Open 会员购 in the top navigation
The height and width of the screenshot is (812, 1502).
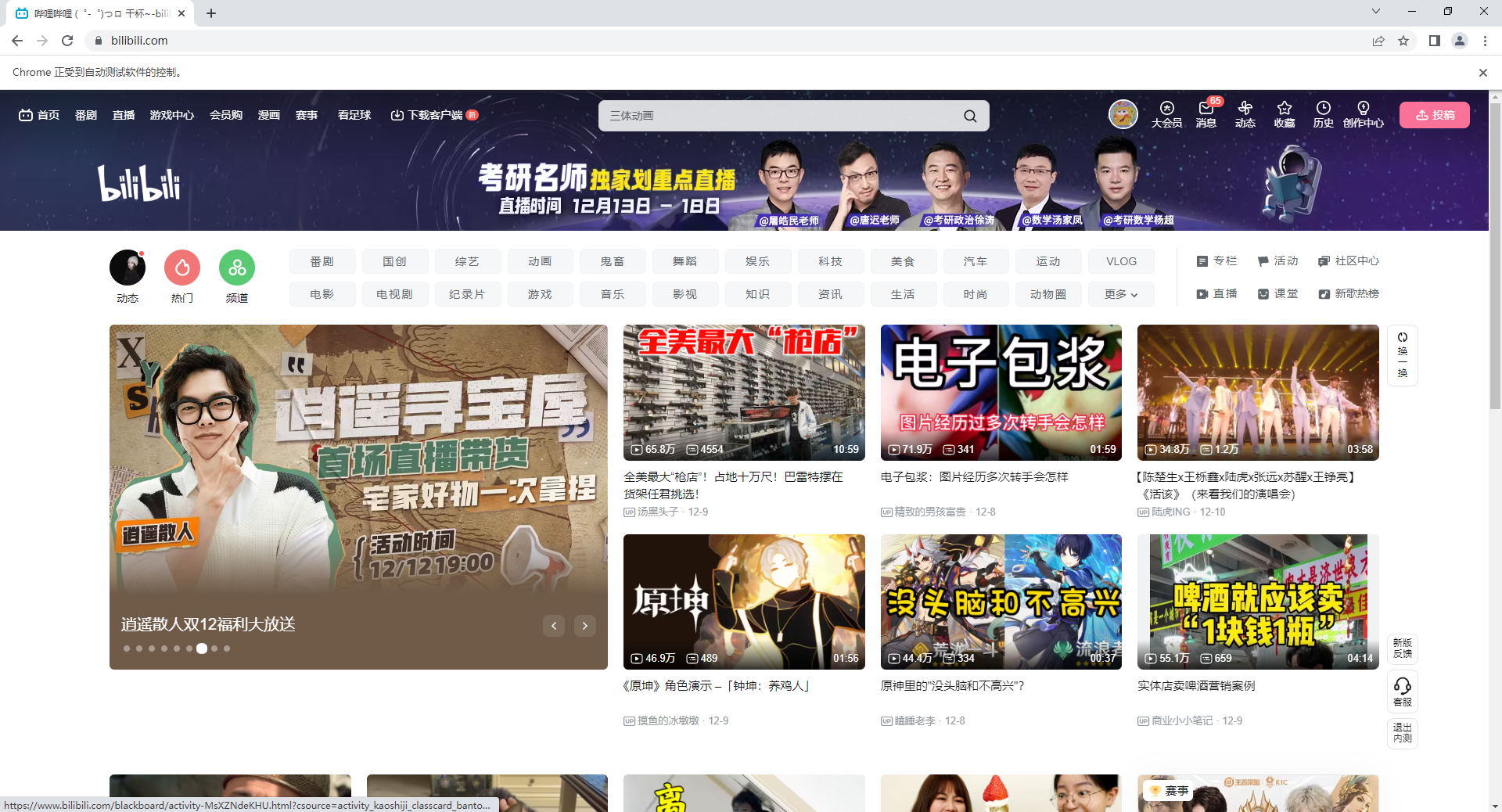[226, 115]
